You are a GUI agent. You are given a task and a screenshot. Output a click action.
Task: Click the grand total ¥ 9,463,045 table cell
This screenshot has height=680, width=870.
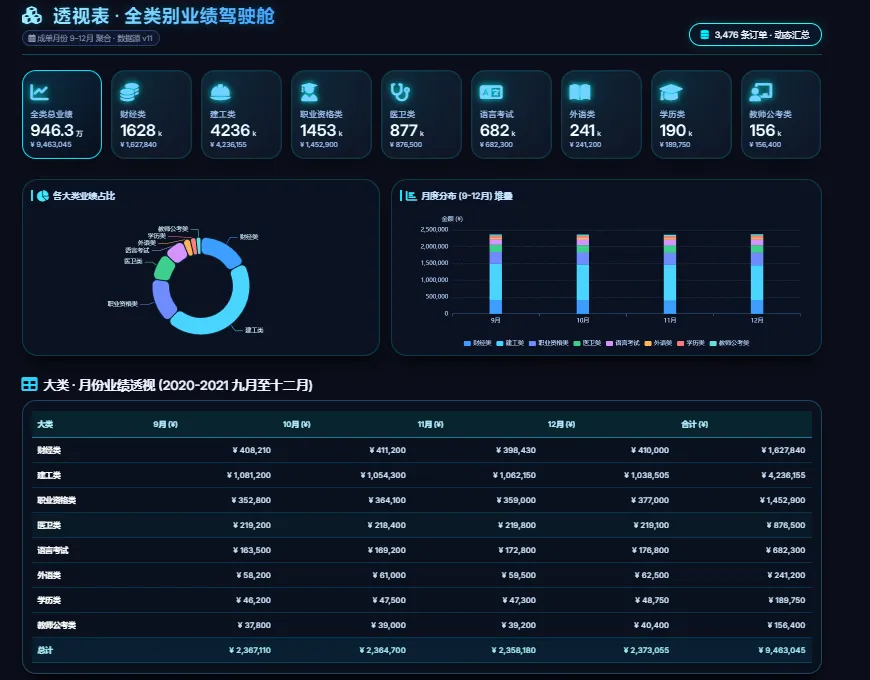[x=782, y=650]
